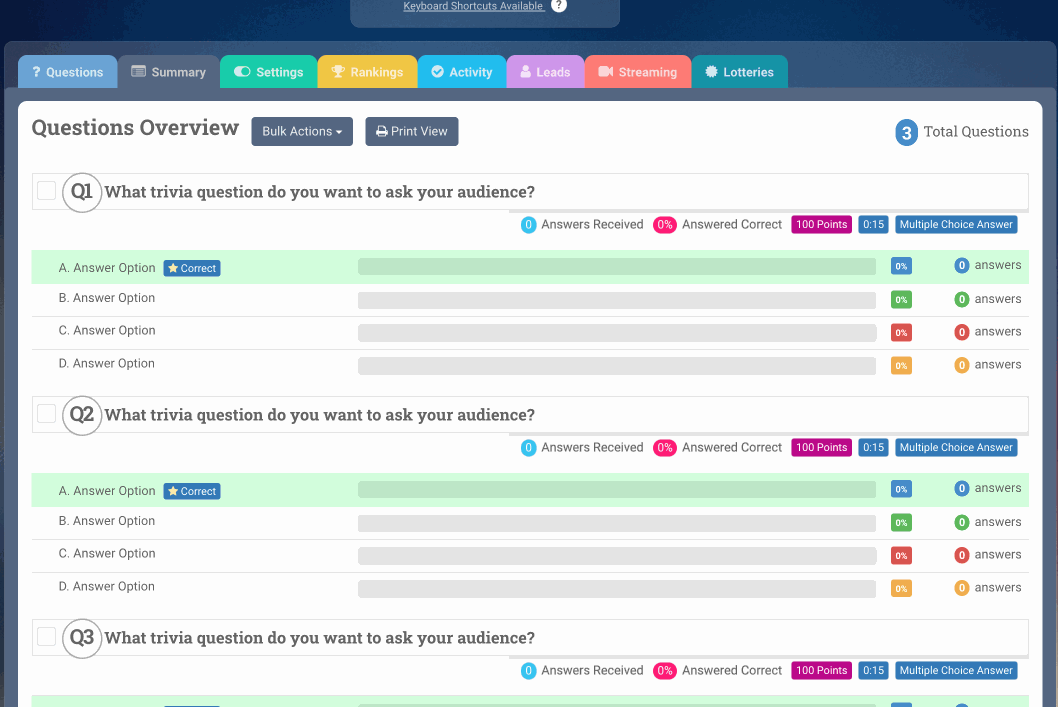Screen dimensions: 1058x707
Task: Select Q2 C. Answer Option text
Action: tap(107, 553)
